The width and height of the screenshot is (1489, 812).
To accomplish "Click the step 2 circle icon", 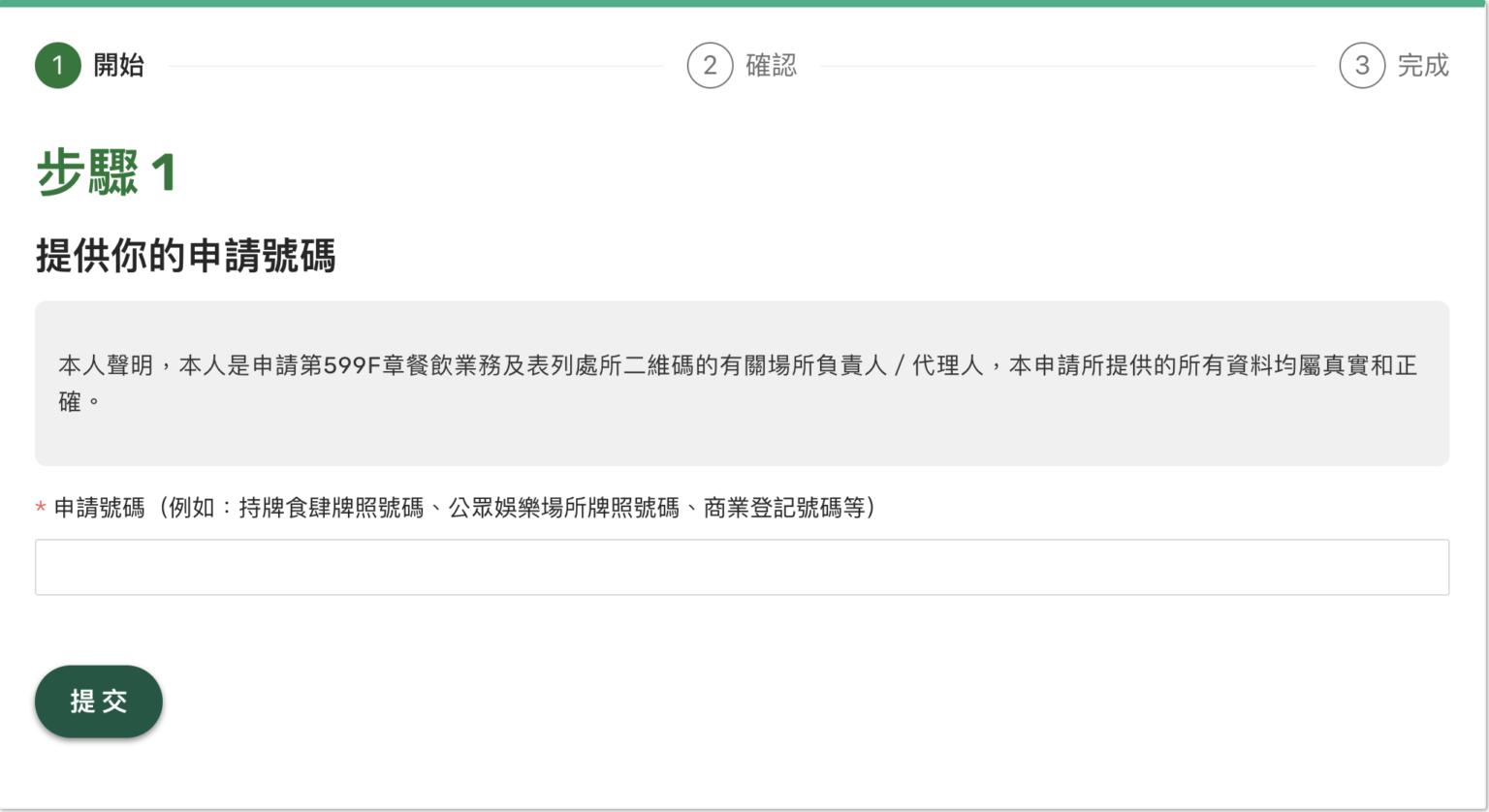I will (x=710, y=66).
